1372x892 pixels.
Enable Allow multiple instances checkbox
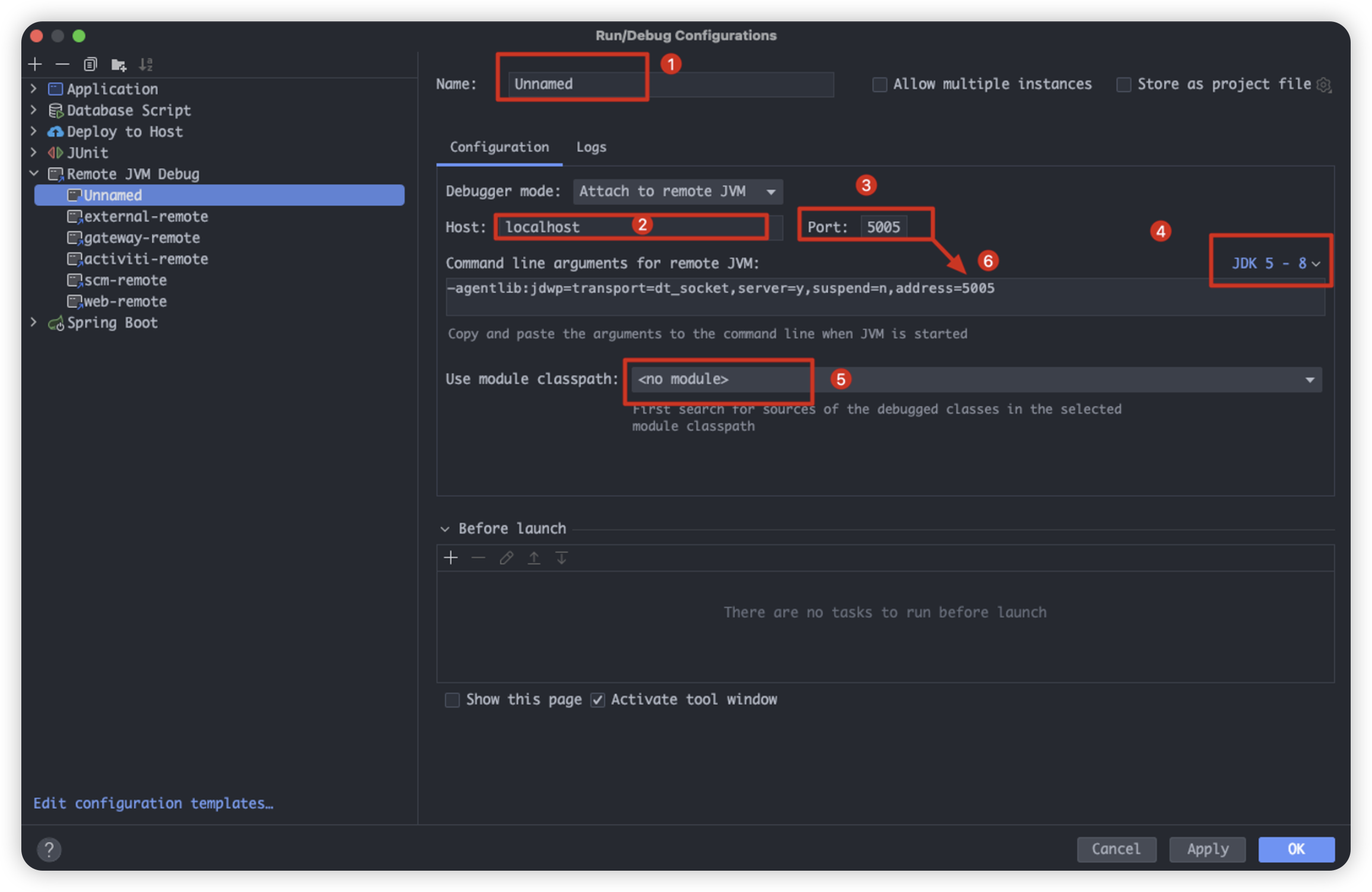(880, 85)
